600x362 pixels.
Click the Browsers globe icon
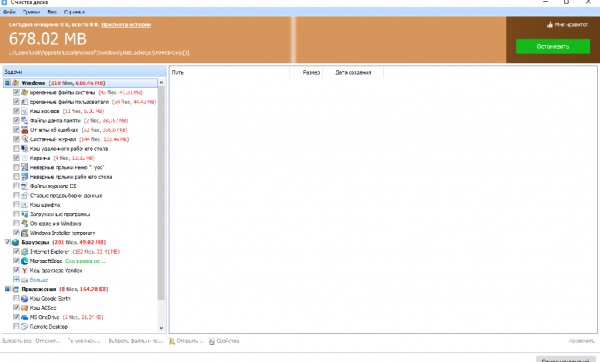15,242
